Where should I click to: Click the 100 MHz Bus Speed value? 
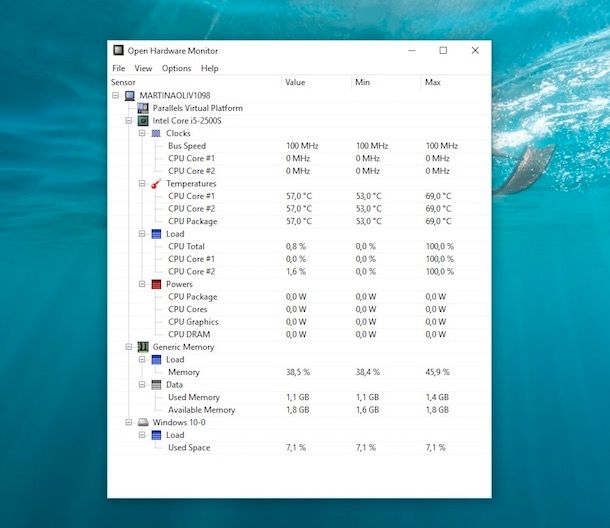[x=302, y=146]
